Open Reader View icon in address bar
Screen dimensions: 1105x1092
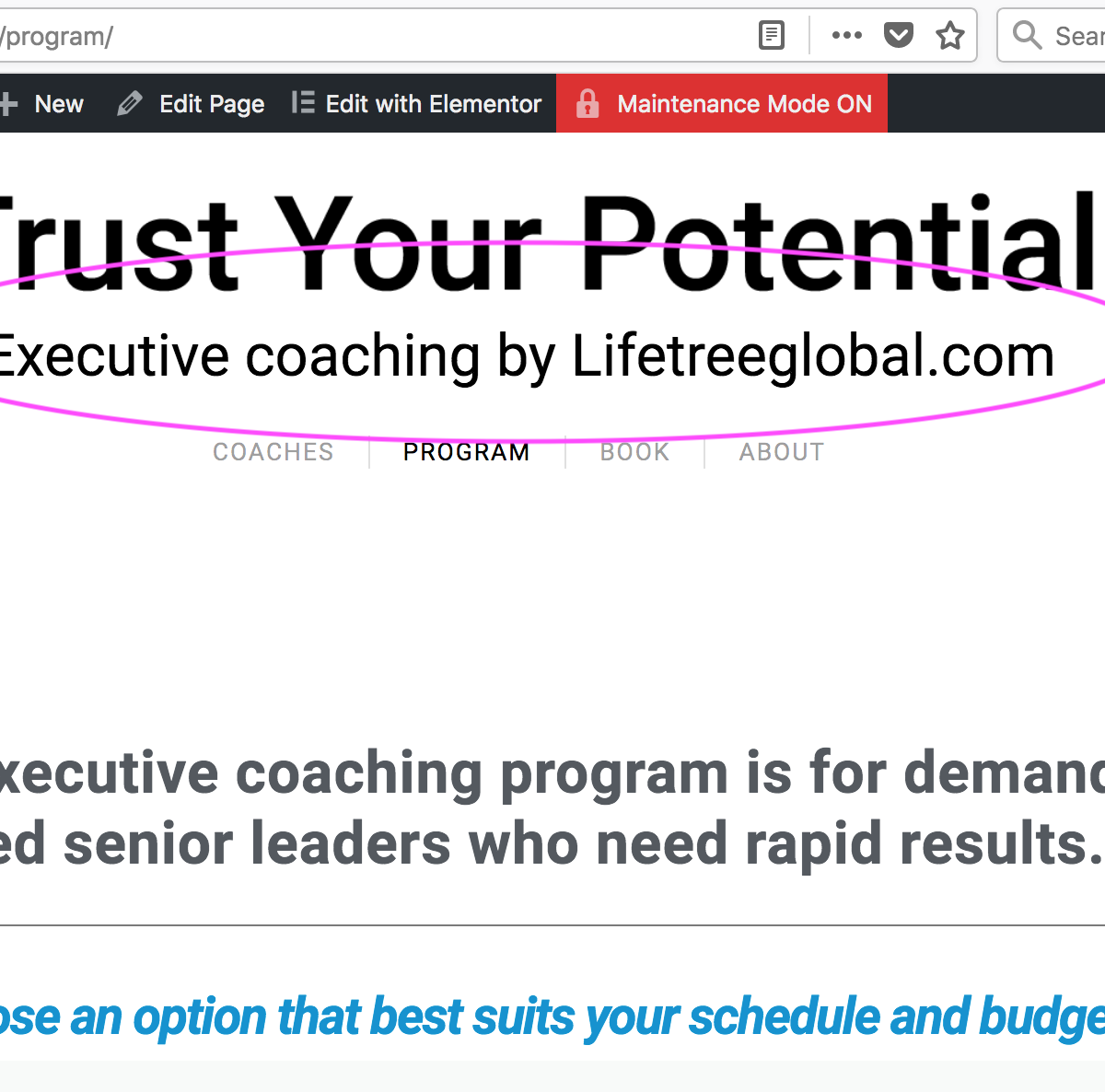pos(772,36)
